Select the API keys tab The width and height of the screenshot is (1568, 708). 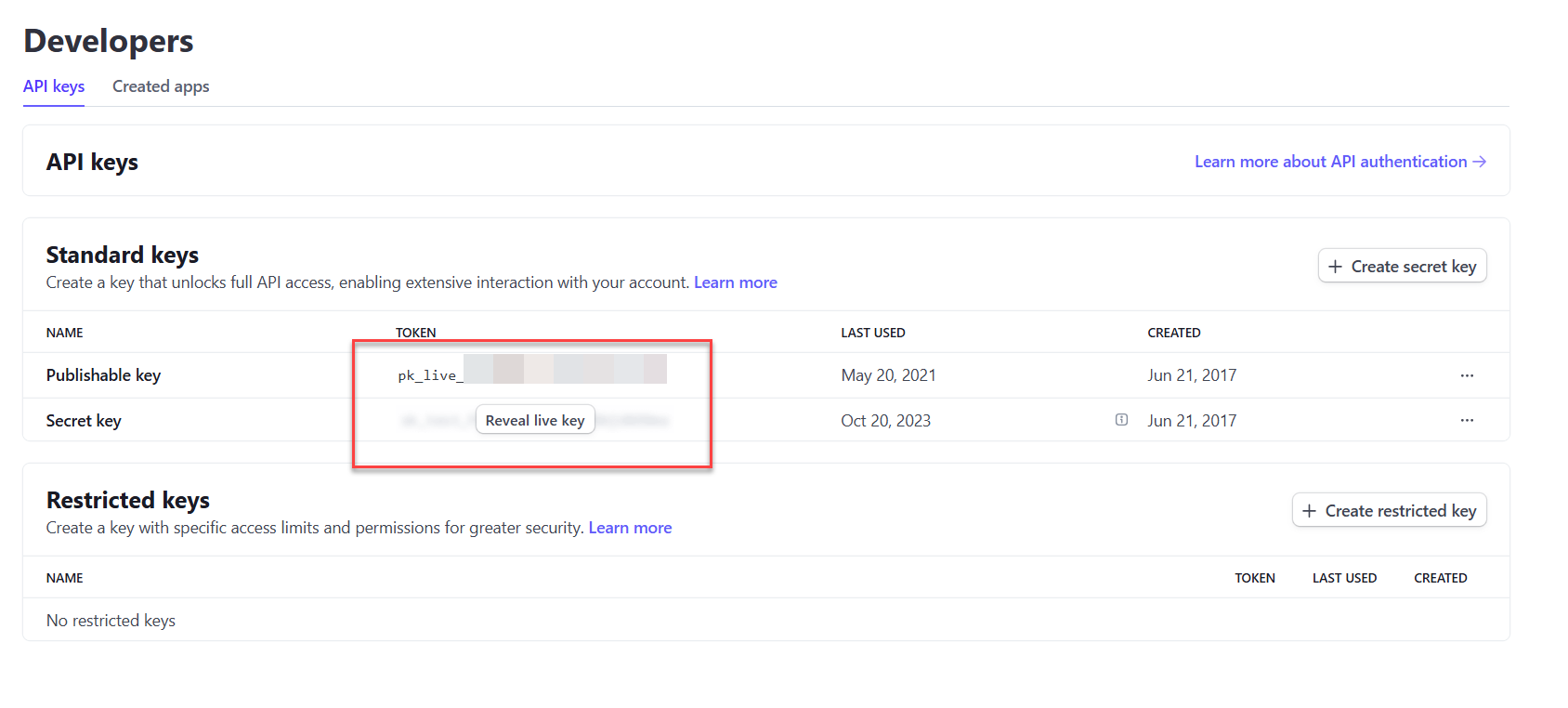(x=54, y=86)
